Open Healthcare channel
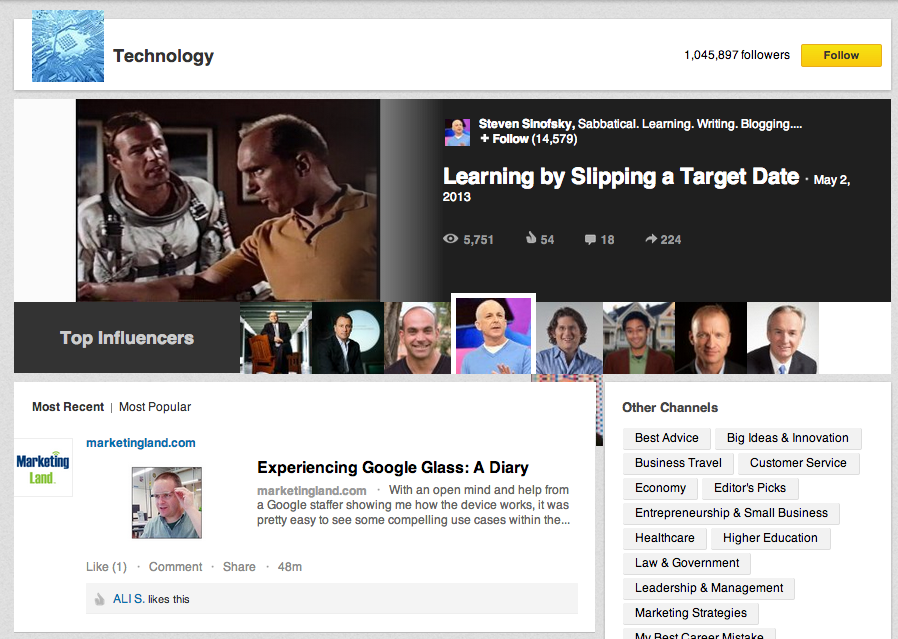This screenshot has height=639, width=898. [664, 538]
